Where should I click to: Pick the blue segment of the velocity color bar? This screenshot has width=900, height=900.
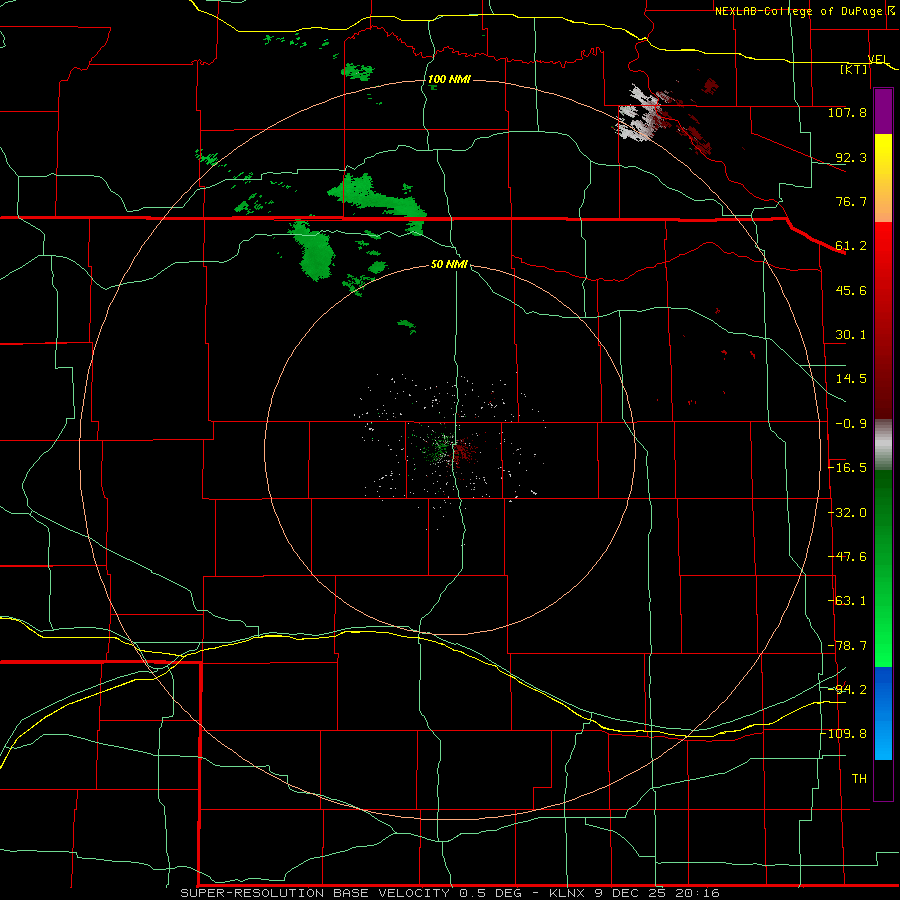click(x=883, y=713)
